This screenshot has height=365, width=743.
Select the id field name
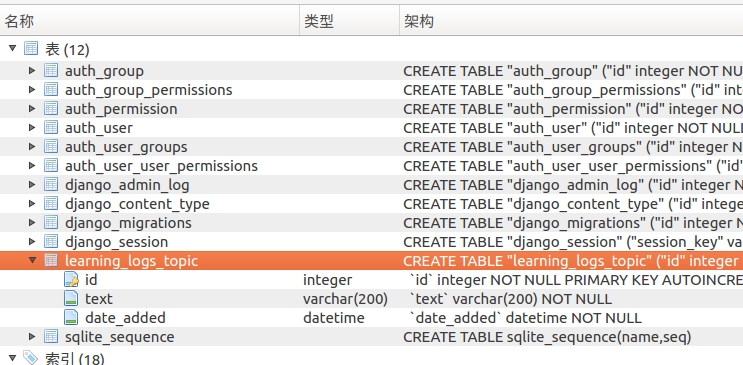coord(91,280)
